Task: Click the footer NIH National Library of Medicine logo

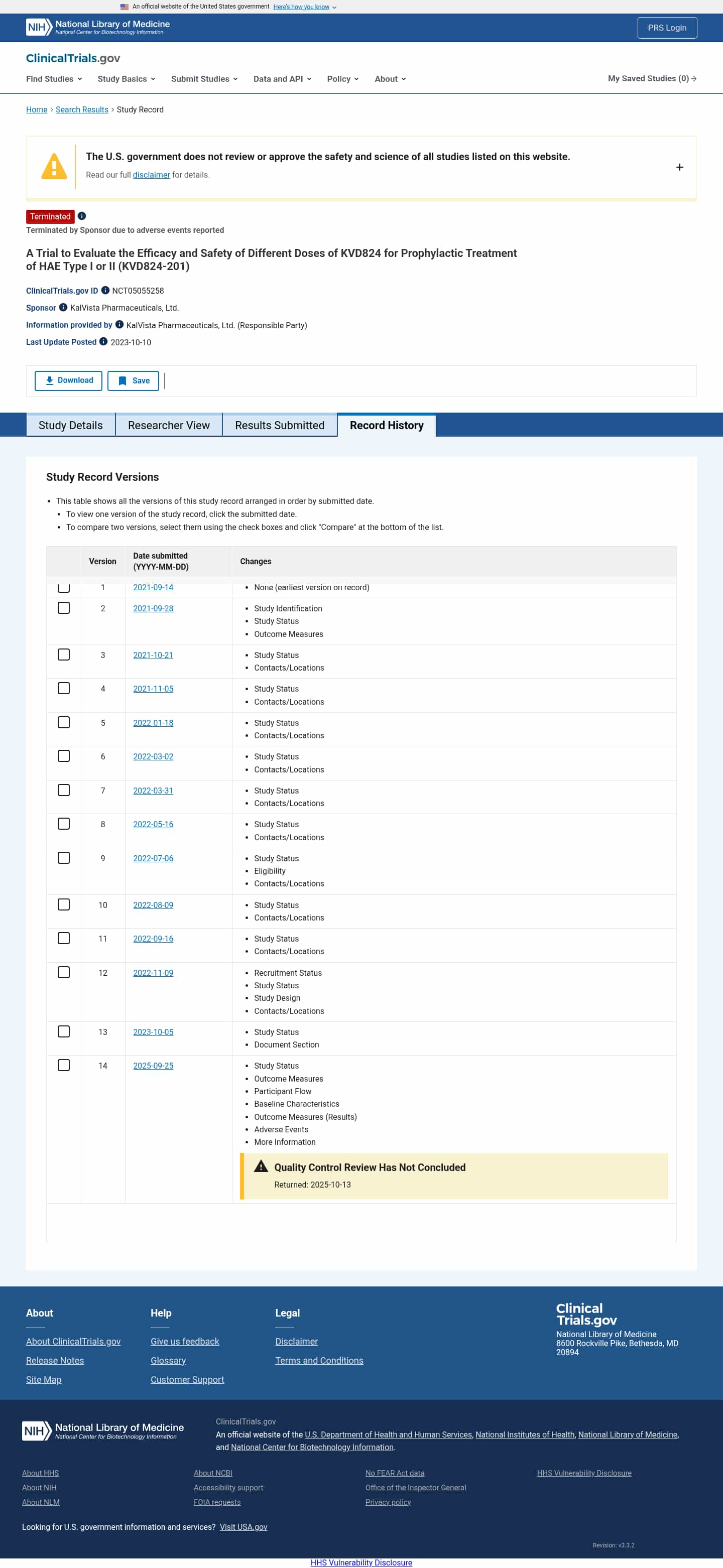Action: pos(103,1430)
